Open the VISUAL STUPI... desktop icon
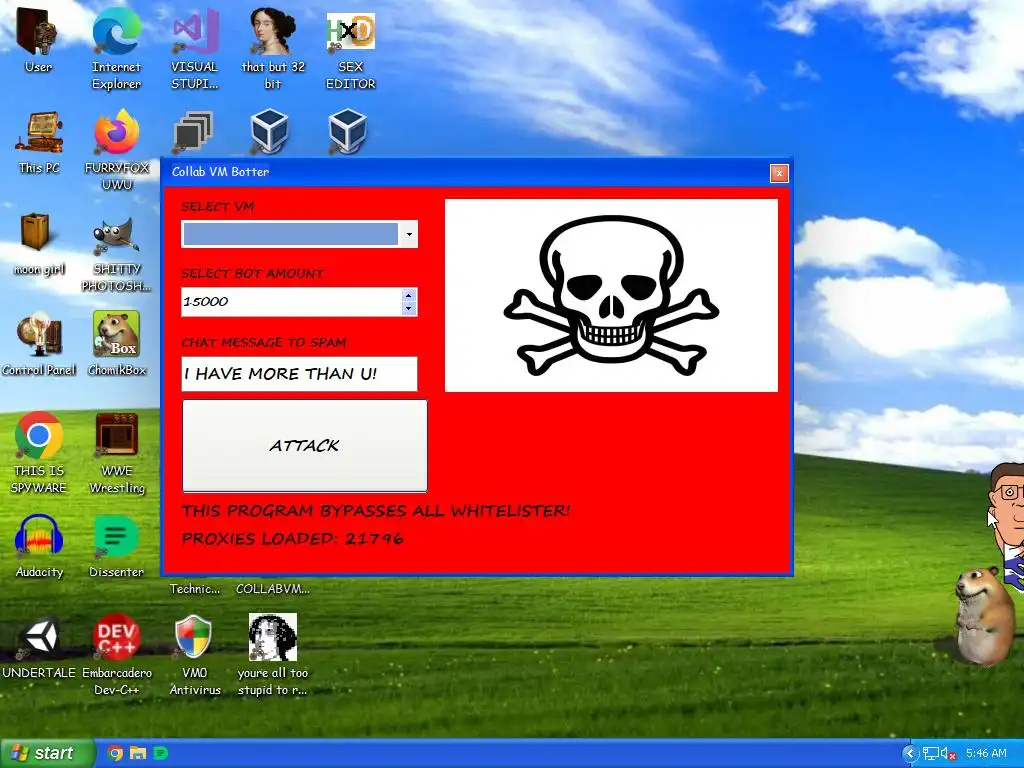Screen dimensions: 1024x768 point(194,47)
